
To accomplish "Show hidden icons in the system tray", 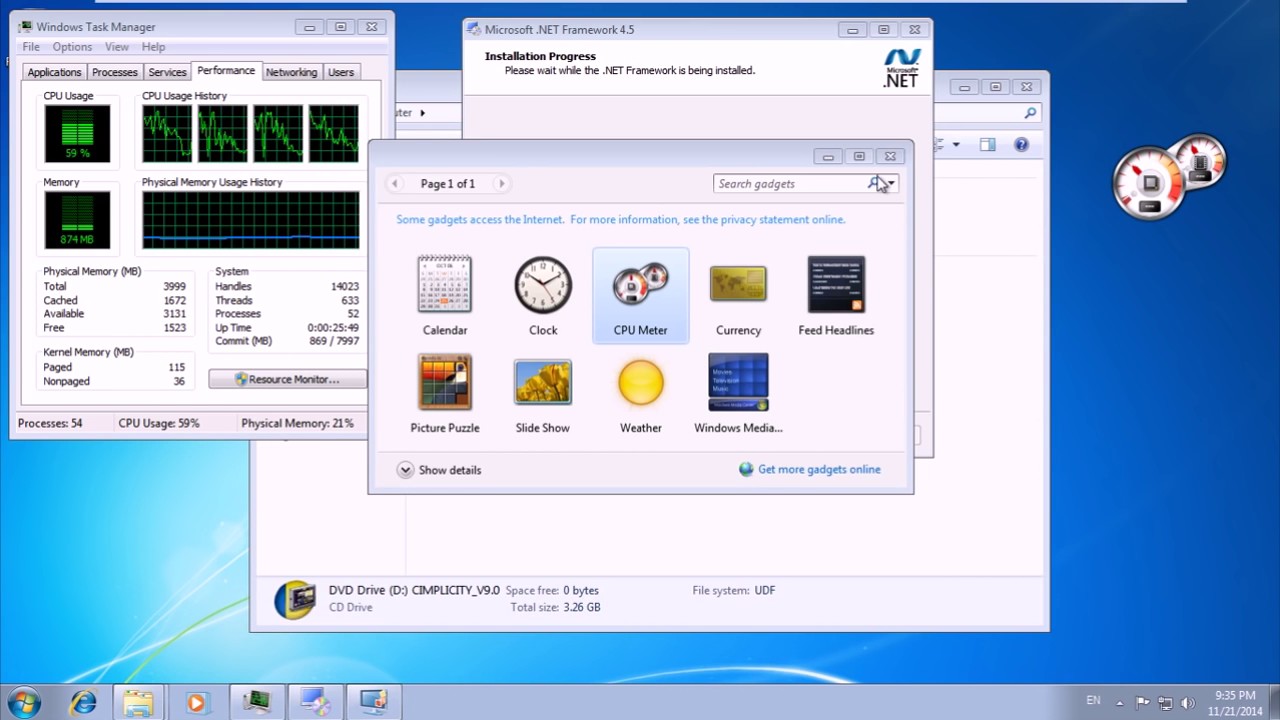I will click(1119, 702).
